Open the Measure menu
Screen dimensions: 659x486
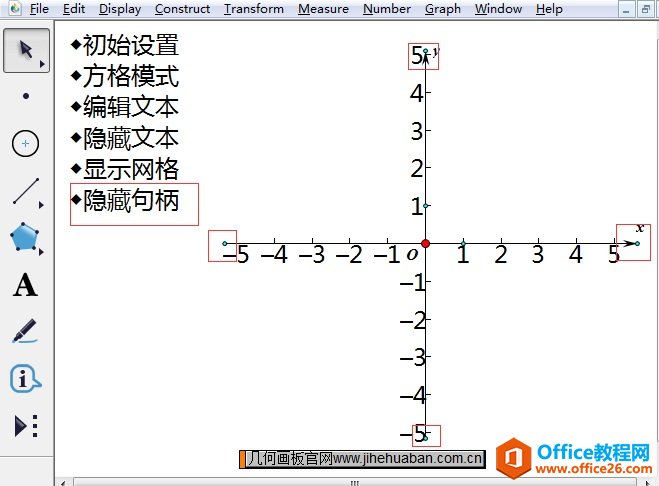coord(323,9)
